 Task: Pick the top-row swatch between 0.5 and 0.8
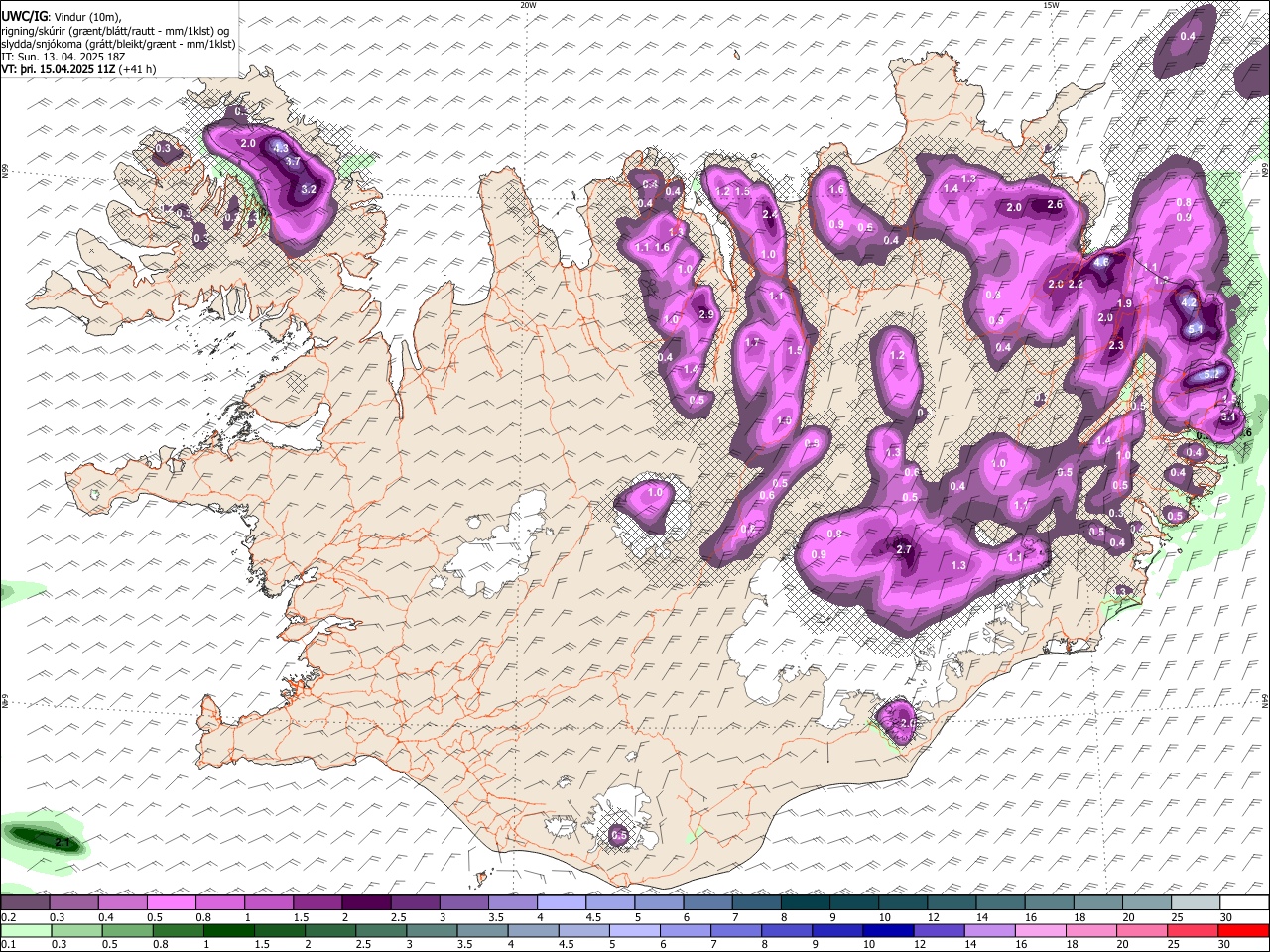click(x=171, y=903)
